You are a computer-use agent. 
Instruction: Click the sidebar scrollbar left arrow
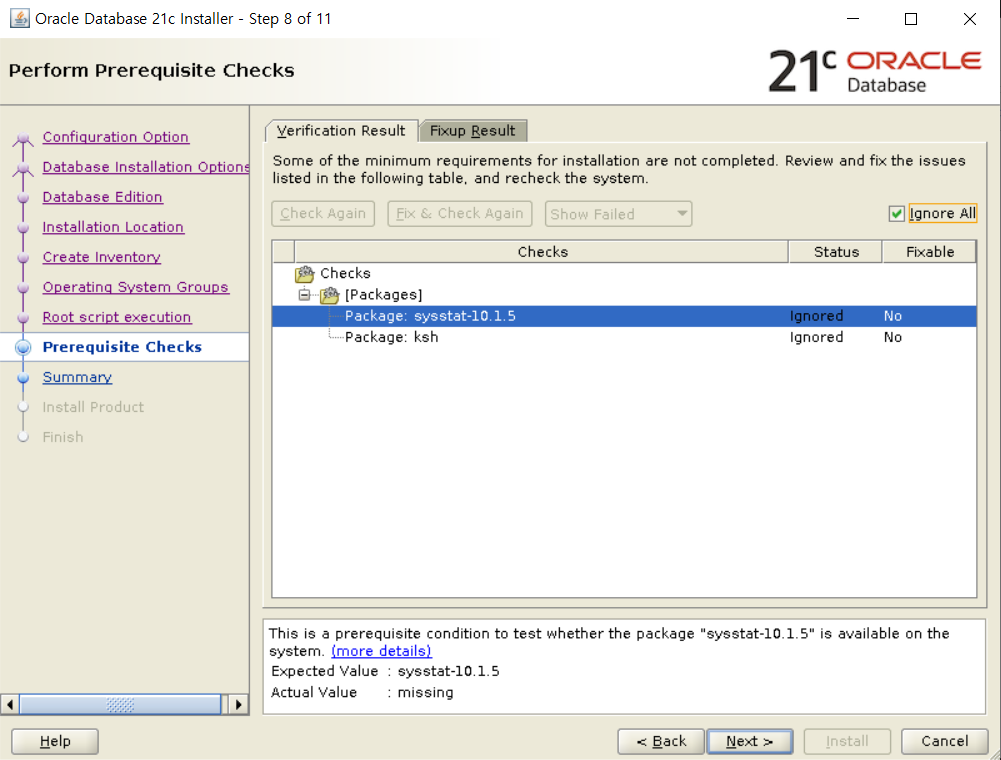click(10, 705)
